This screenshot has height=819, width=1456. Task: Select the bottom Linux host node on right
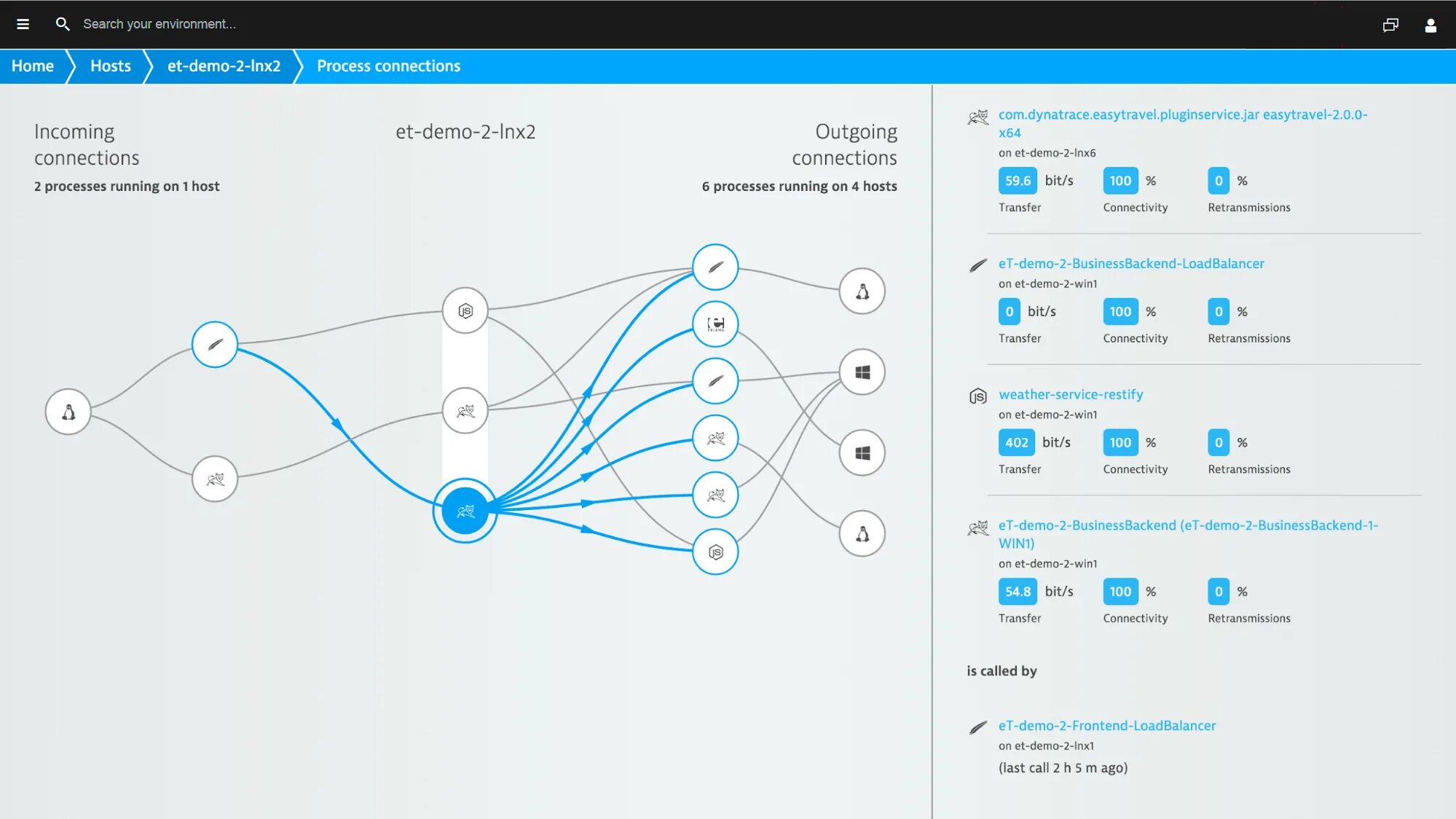point(862,533)
